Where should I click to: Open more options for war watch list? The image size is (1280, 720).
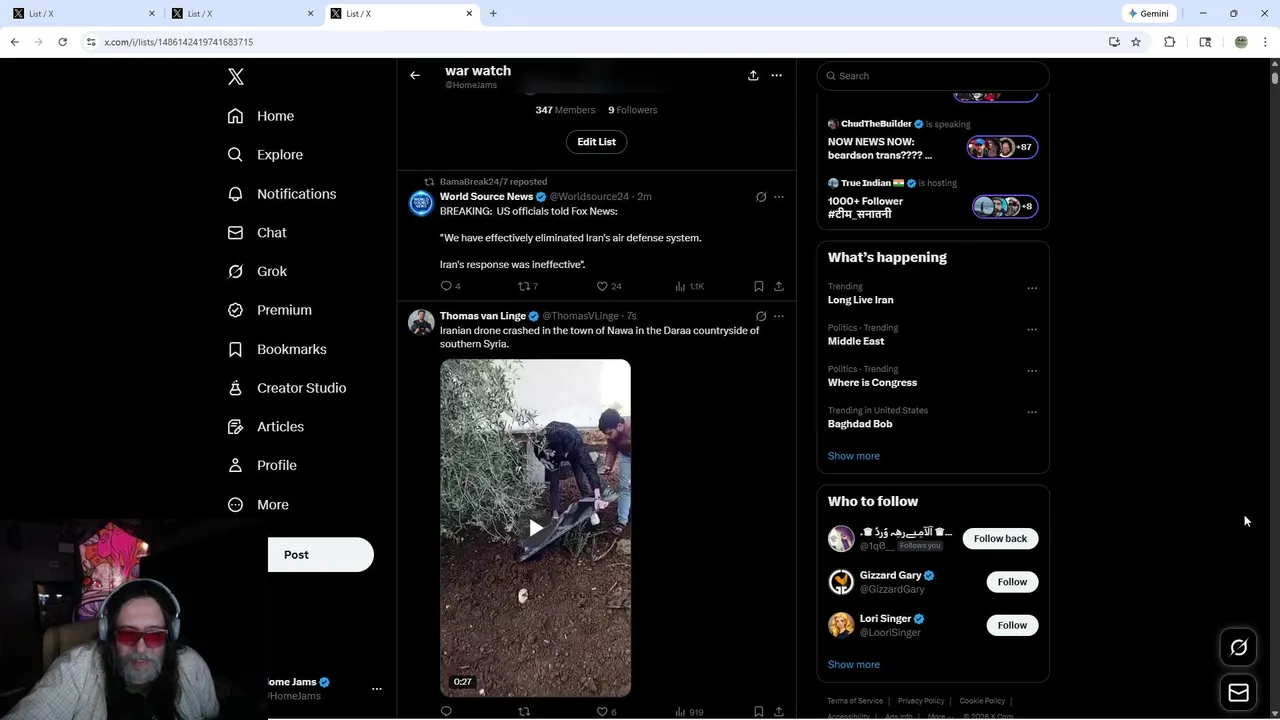click(776, 75)
